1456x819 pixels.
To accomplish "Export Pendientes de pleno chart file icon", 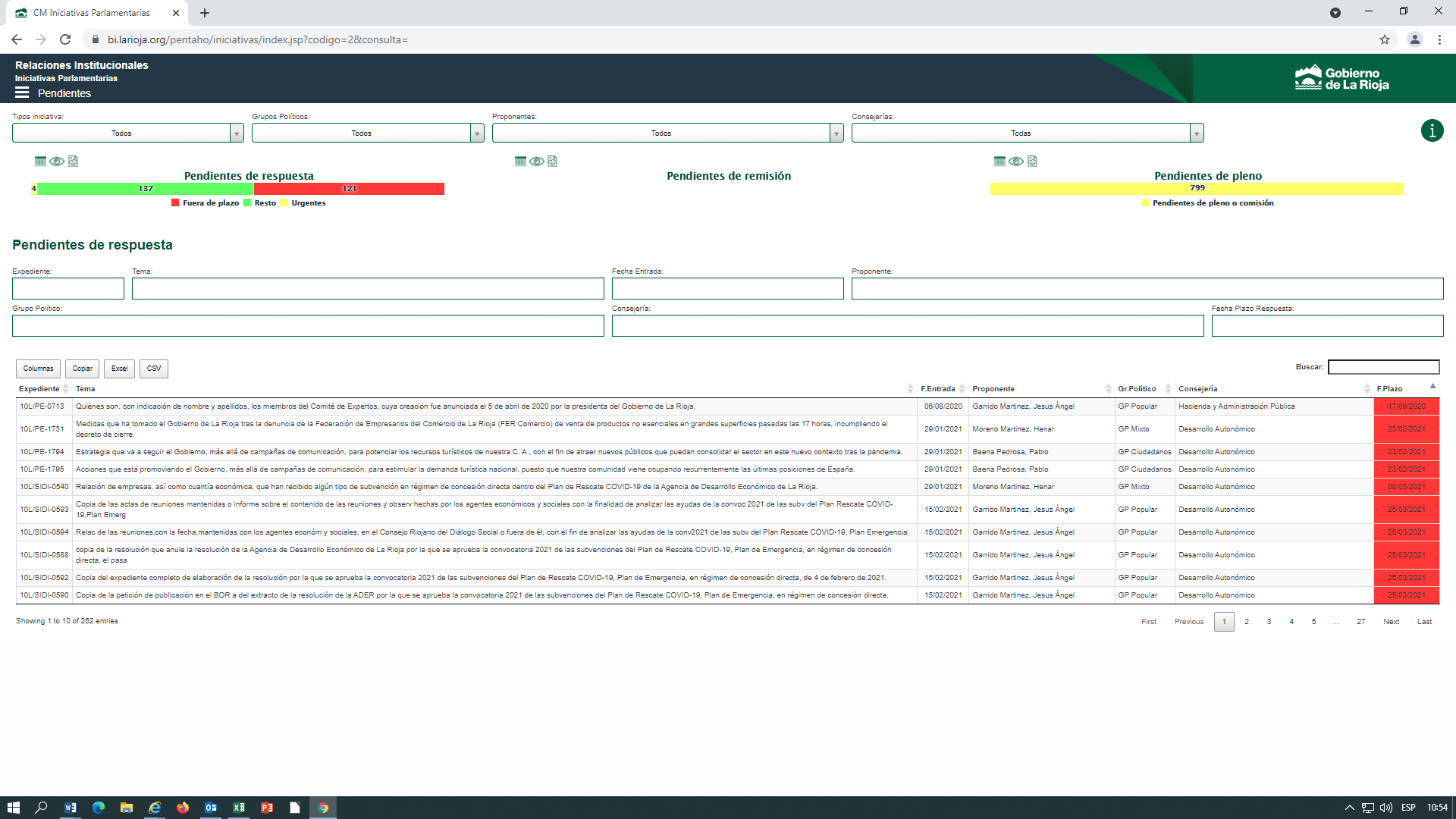I will click(x=1032, y=161).
